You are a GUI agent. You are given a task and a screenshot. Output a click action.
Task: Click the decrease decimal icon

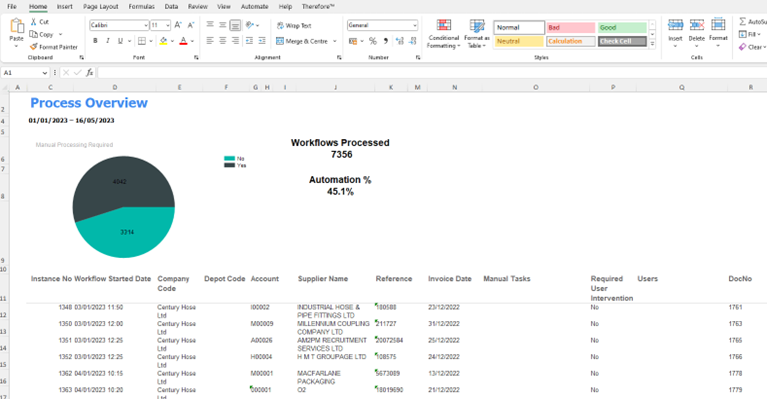coord(412,41)
